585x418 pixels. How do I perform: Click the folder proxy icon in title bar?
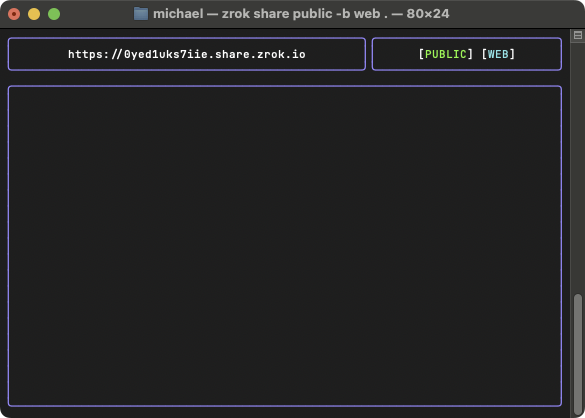click(141, 14)
